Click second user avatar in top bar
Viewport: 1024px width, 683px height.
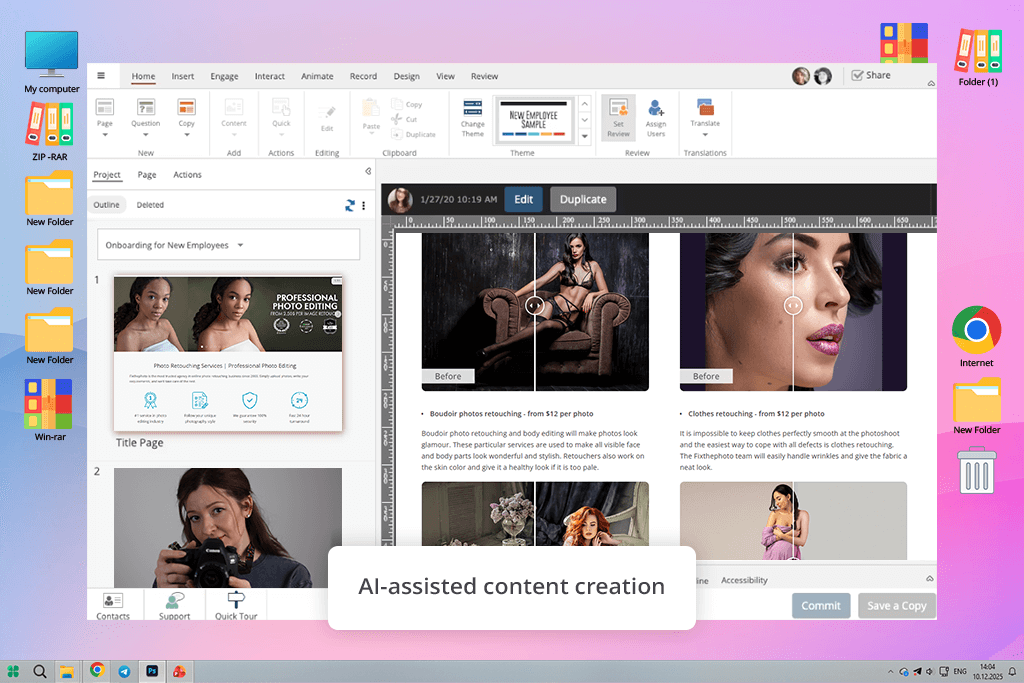(x=823, y=76)
